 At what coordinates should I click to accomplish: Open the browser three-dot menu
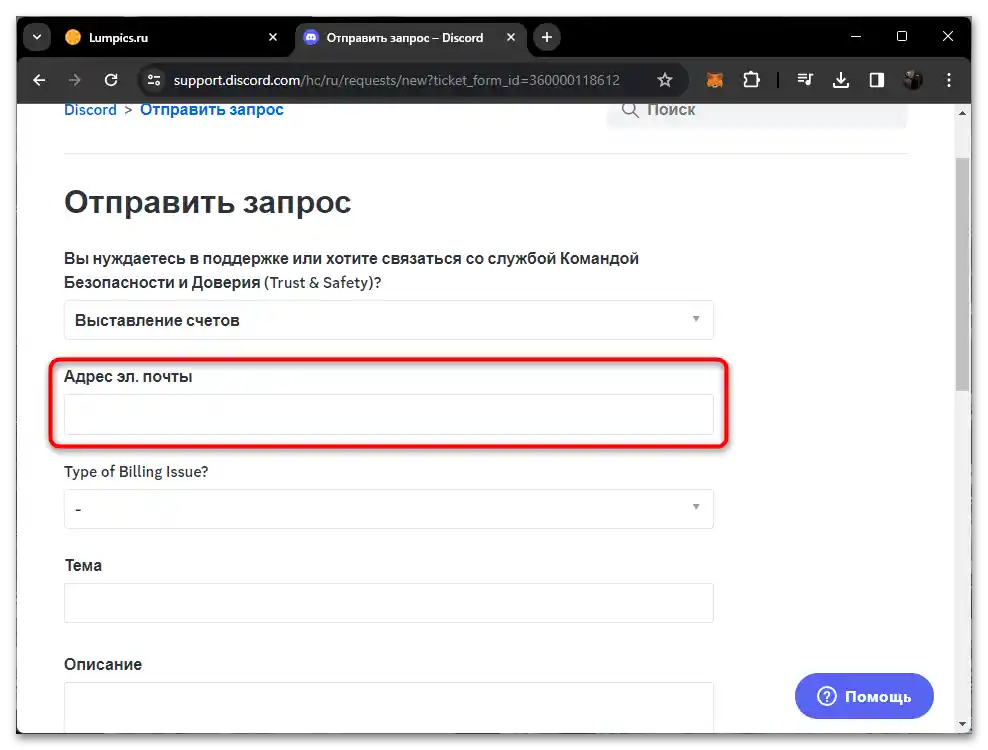(948, 80)
